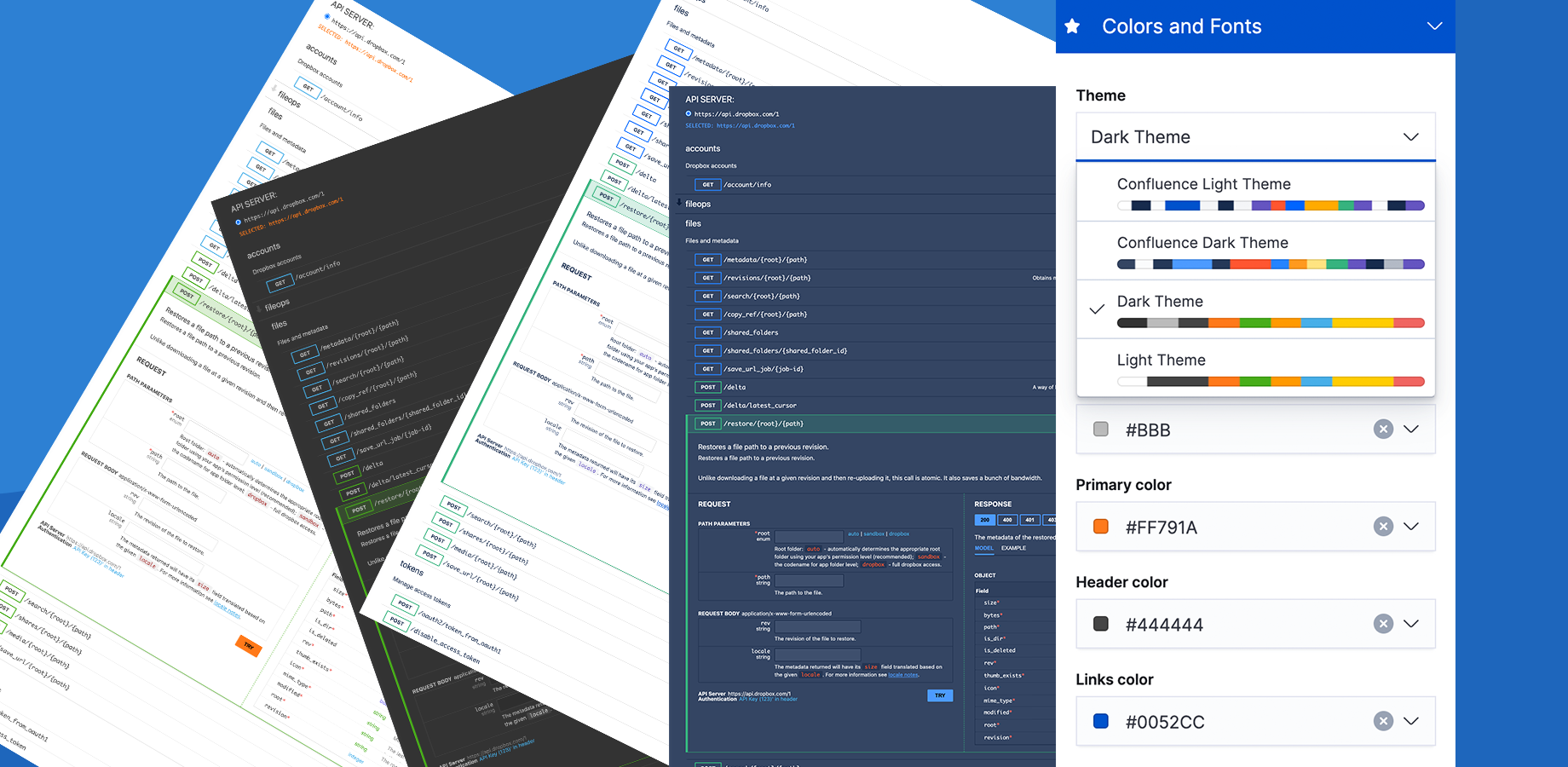Open POST /delta/latest_cursor endpoint in blue panel
The width and height of the screenshot is (1568, 767).
click(x=871, y=406)
